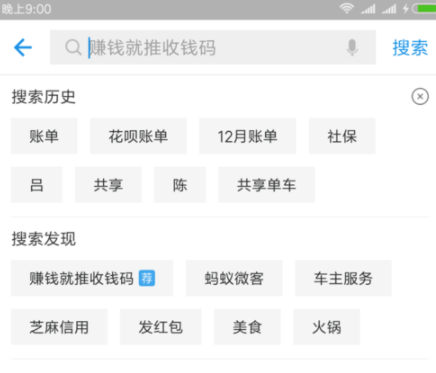The height and width of the screenshot is (373, 436).
Task: Tap the battery status icon
Action: tap(424, 8)
